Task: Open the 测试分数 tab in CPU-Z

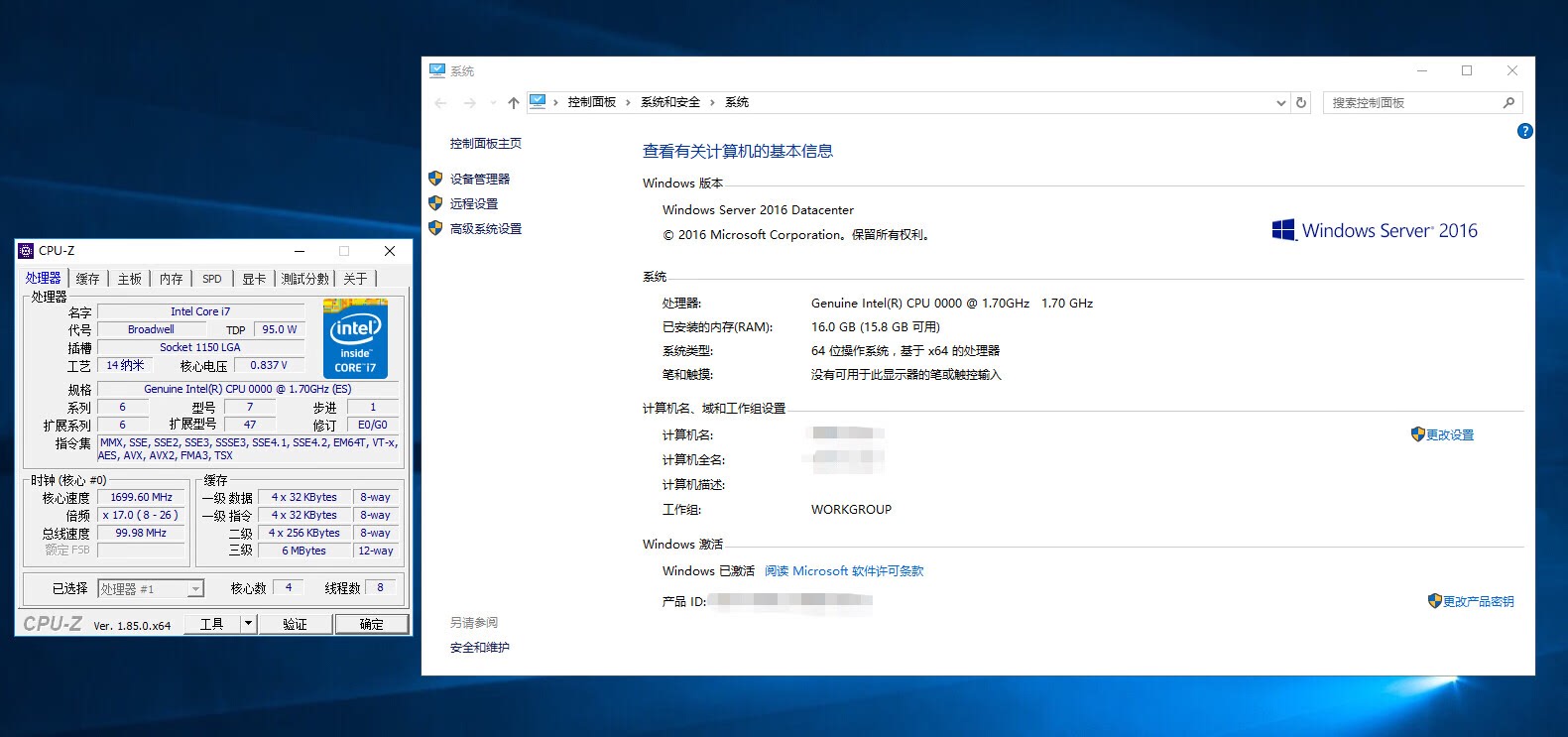Action: point(305,279)
